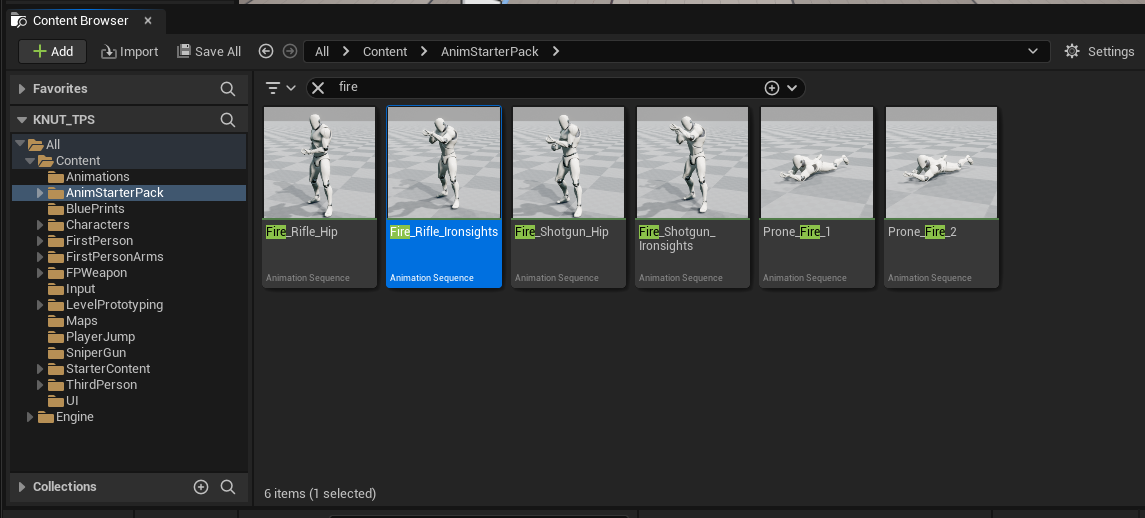Screen dimensions: 1145x518
Task: Select the 'AnimStarterPack' folder
Action: (x=115, y=193)
